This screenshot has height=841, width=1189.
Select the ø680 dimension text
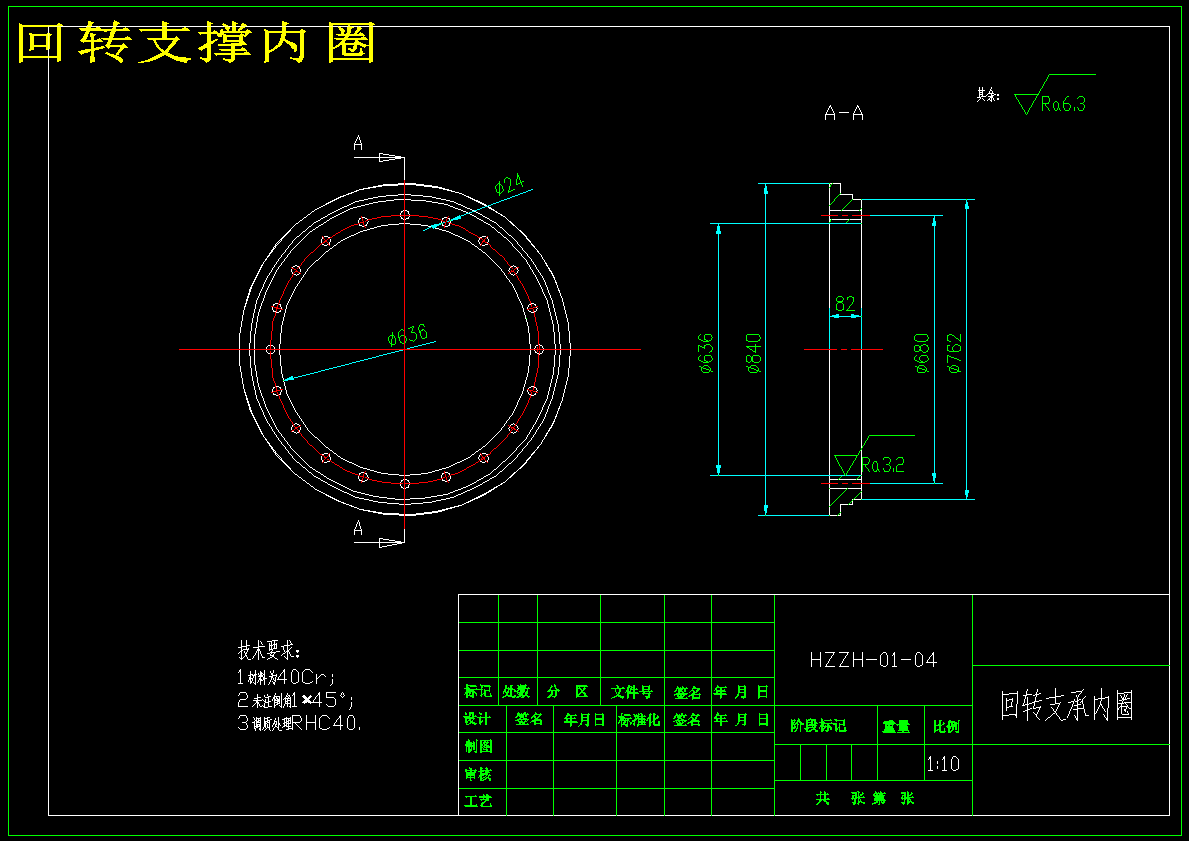coord(922,353)
